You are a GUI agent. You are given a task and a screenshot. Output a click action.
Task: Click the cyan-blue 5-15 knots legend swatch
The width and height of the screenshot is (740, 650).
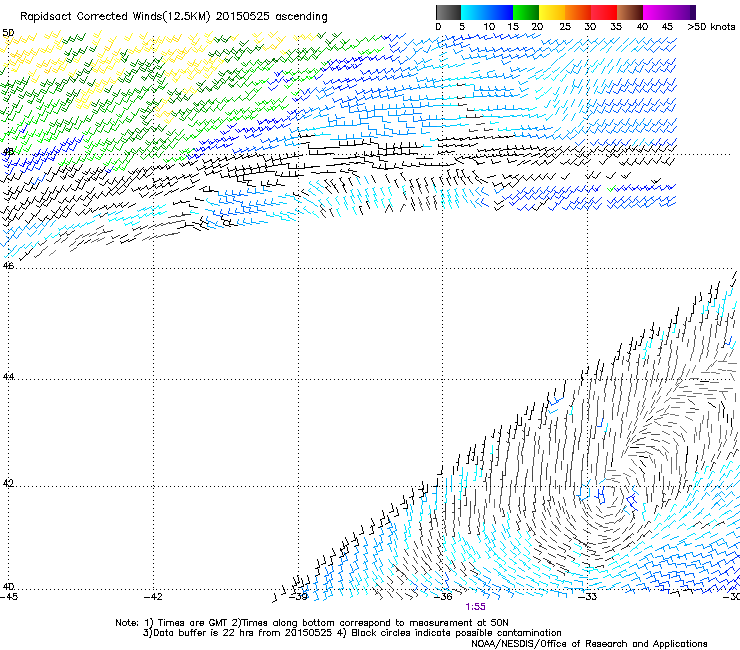click(x=487, y=12)
